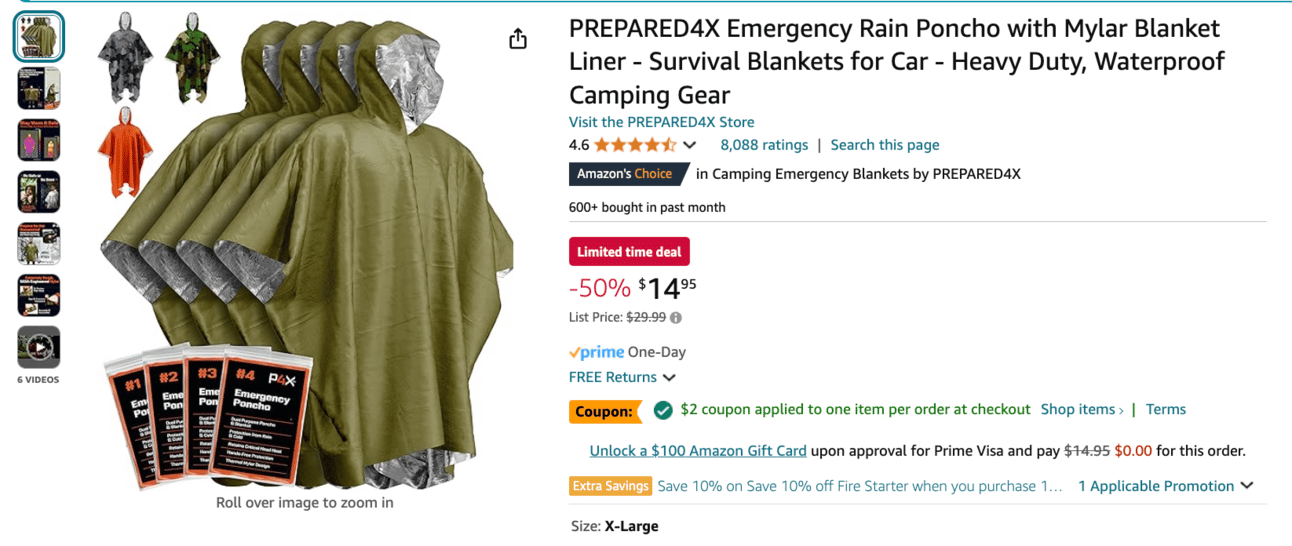Click Unlock a $100 Amazon Gift Card
Screen dimensions: 1292x546
click(698, 451)
